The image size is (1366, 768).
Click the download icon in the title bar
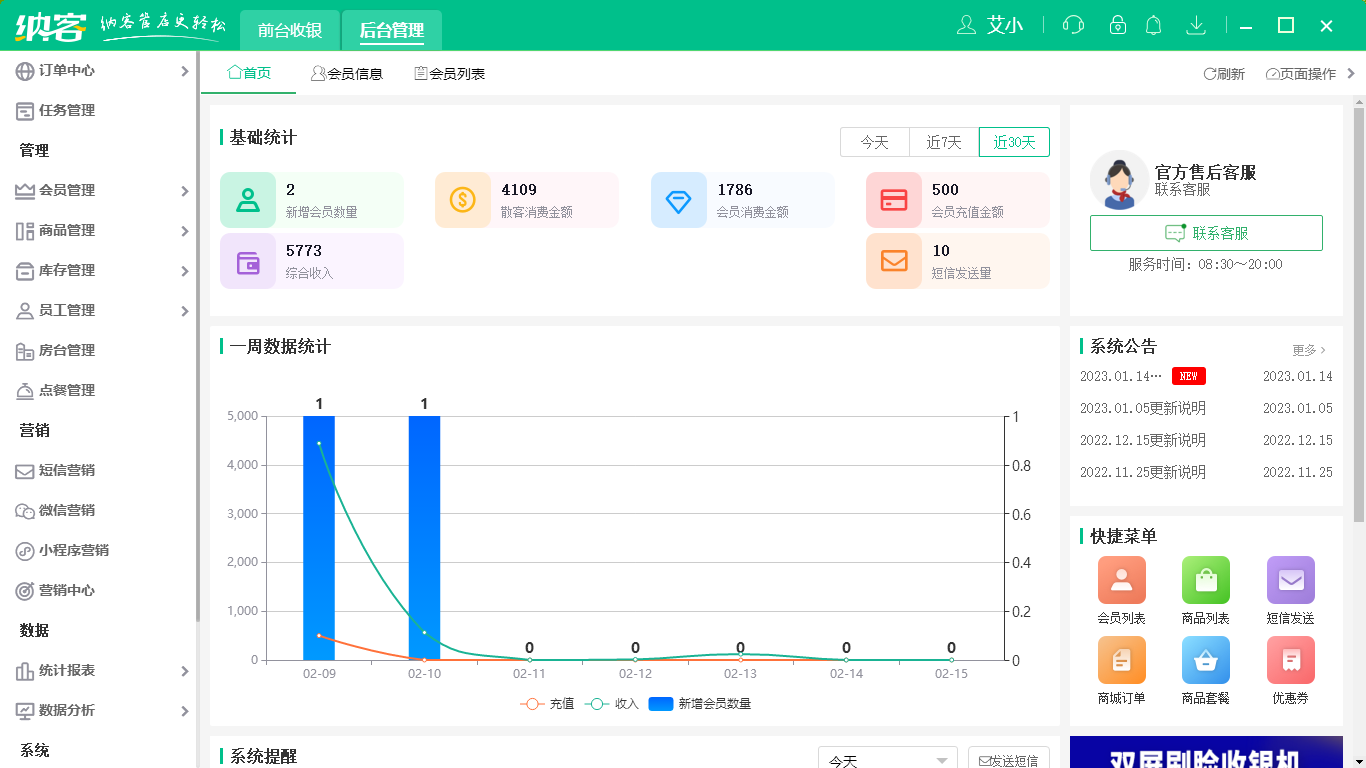pyautogui.click(x=1196, y=25)
